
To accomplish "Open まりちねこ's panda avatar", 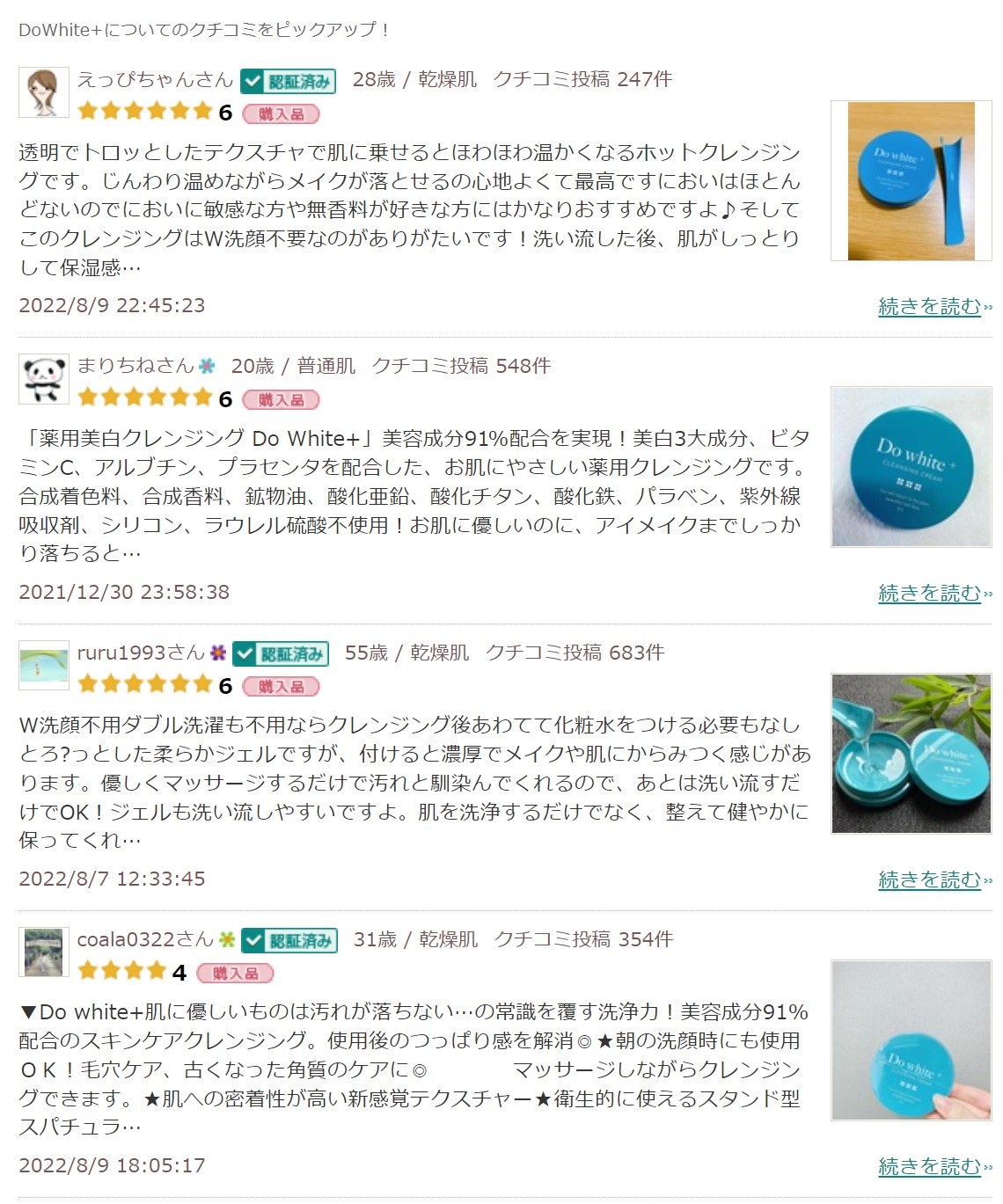I will point(44,379).
